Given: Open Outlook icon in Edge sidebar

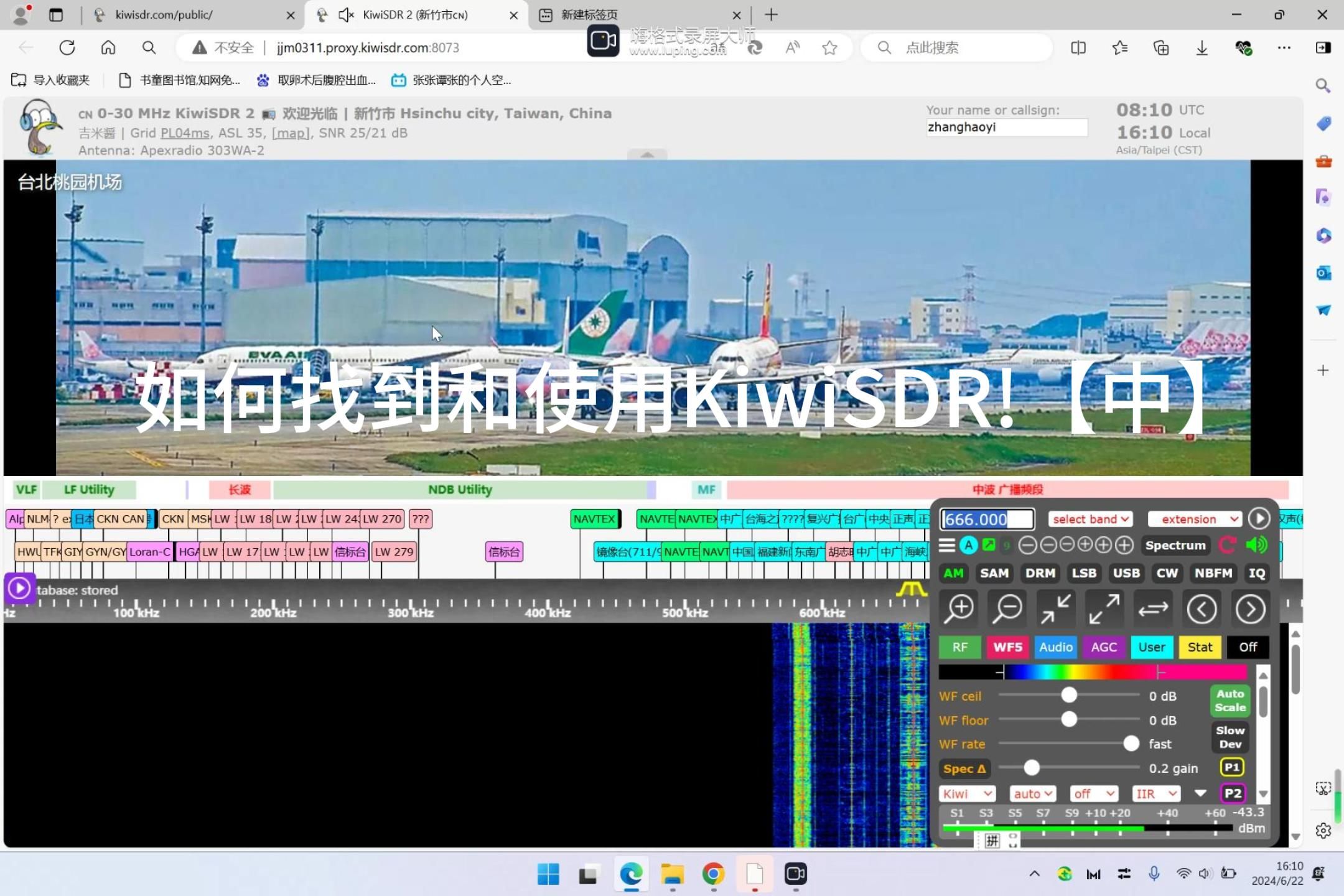Looking at the screenshot, I should tap(1323, 273).
